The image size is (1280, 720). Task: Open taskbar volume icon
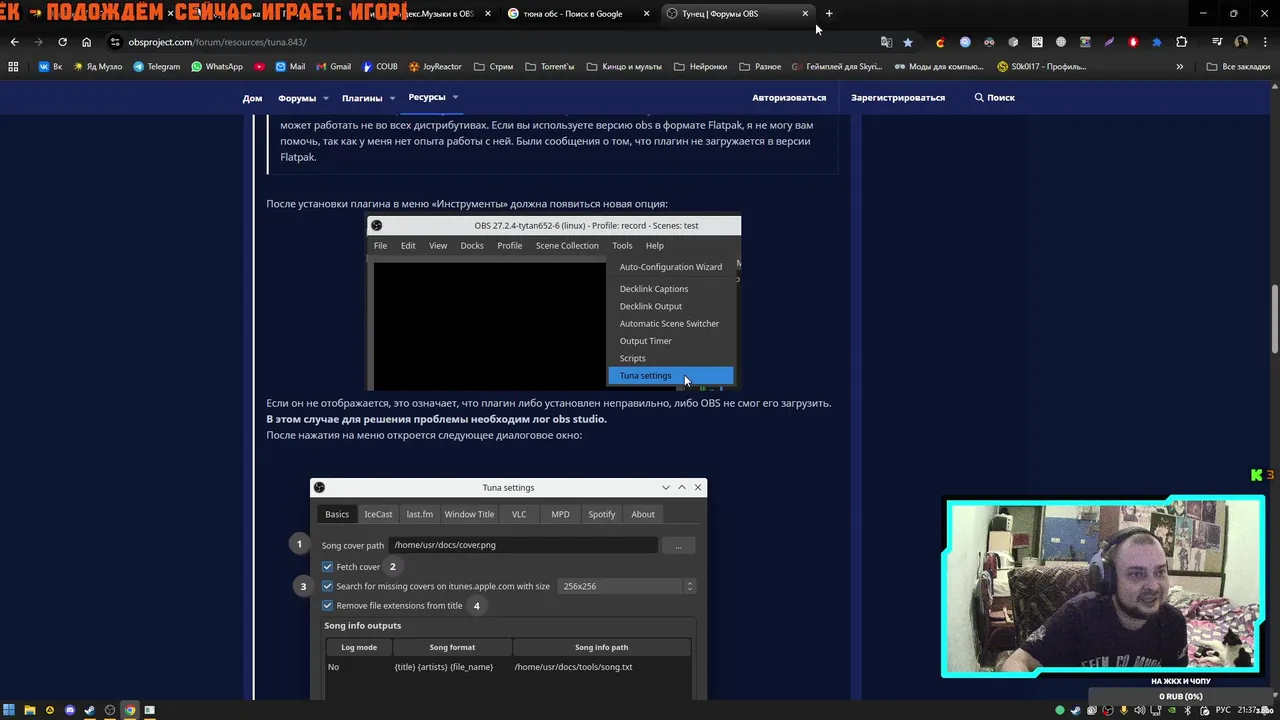[x=1140, y=710]
